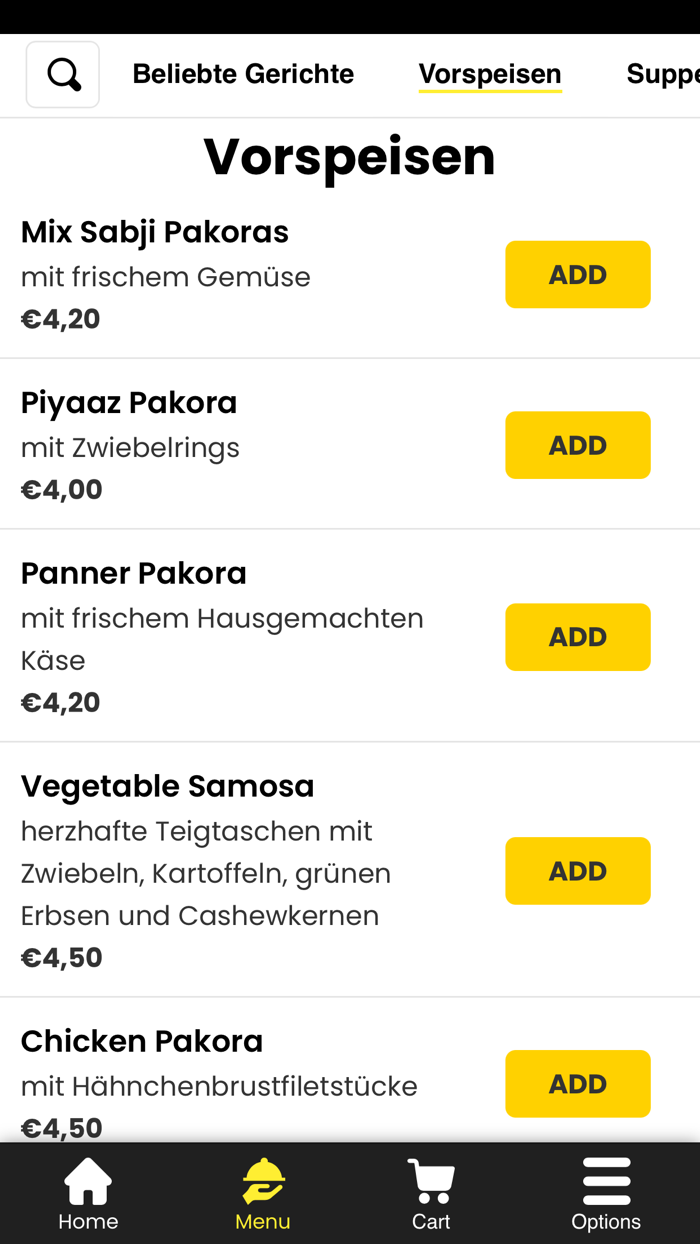Add Piyaaz Pakora to the cart
Viewport: 700px width, 1244px height.
click(x=578, y=445)
